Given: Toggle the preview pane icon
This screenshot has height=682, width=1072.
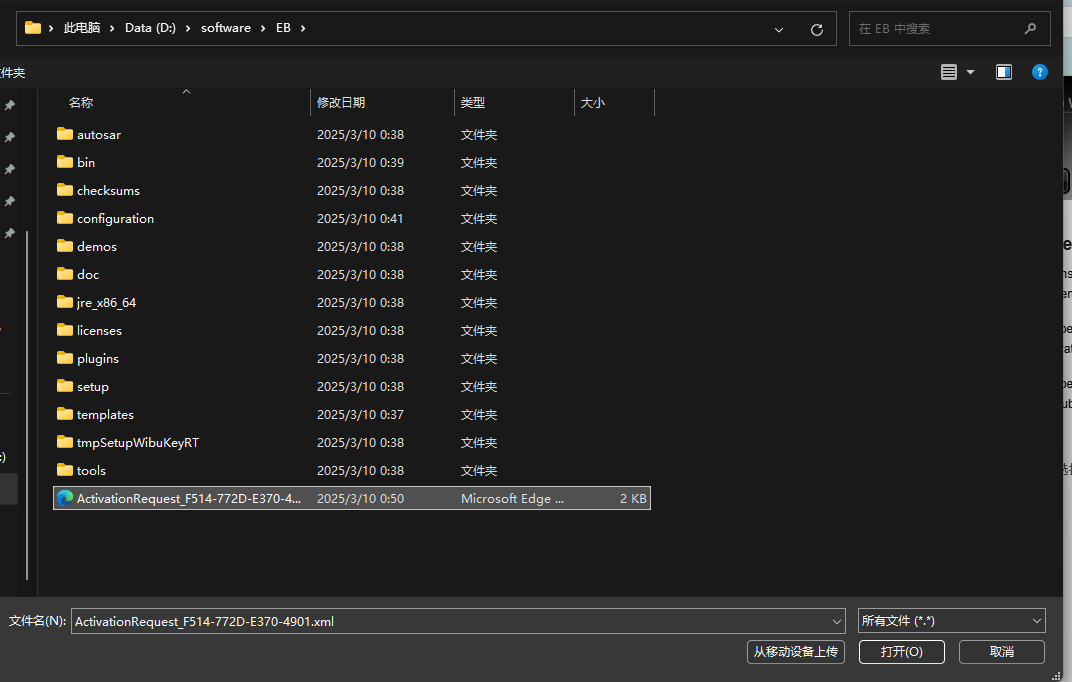Looking at the screenshot, I should pos(1003,71).
